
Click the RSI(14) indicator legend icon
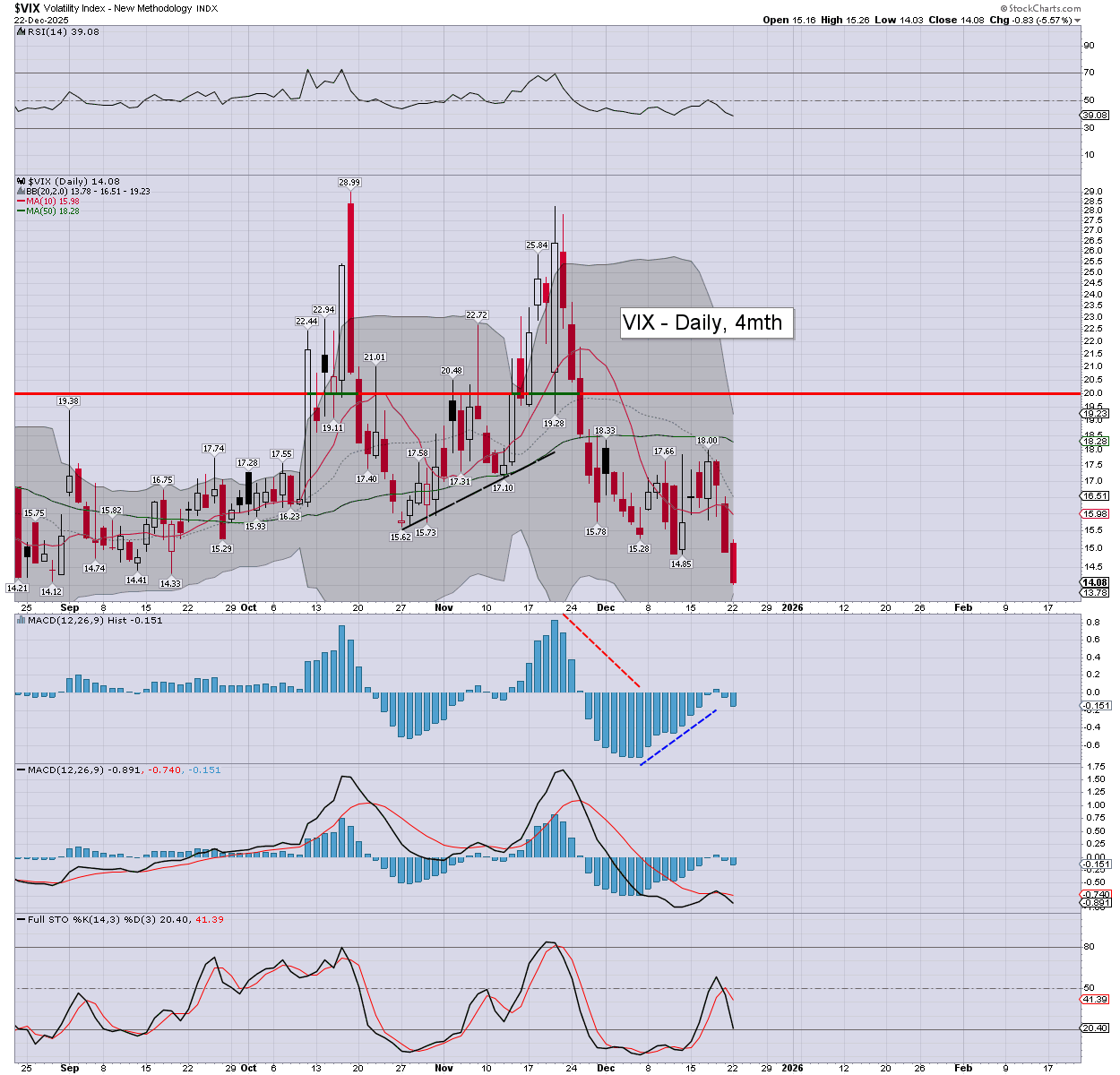point(21,31)
